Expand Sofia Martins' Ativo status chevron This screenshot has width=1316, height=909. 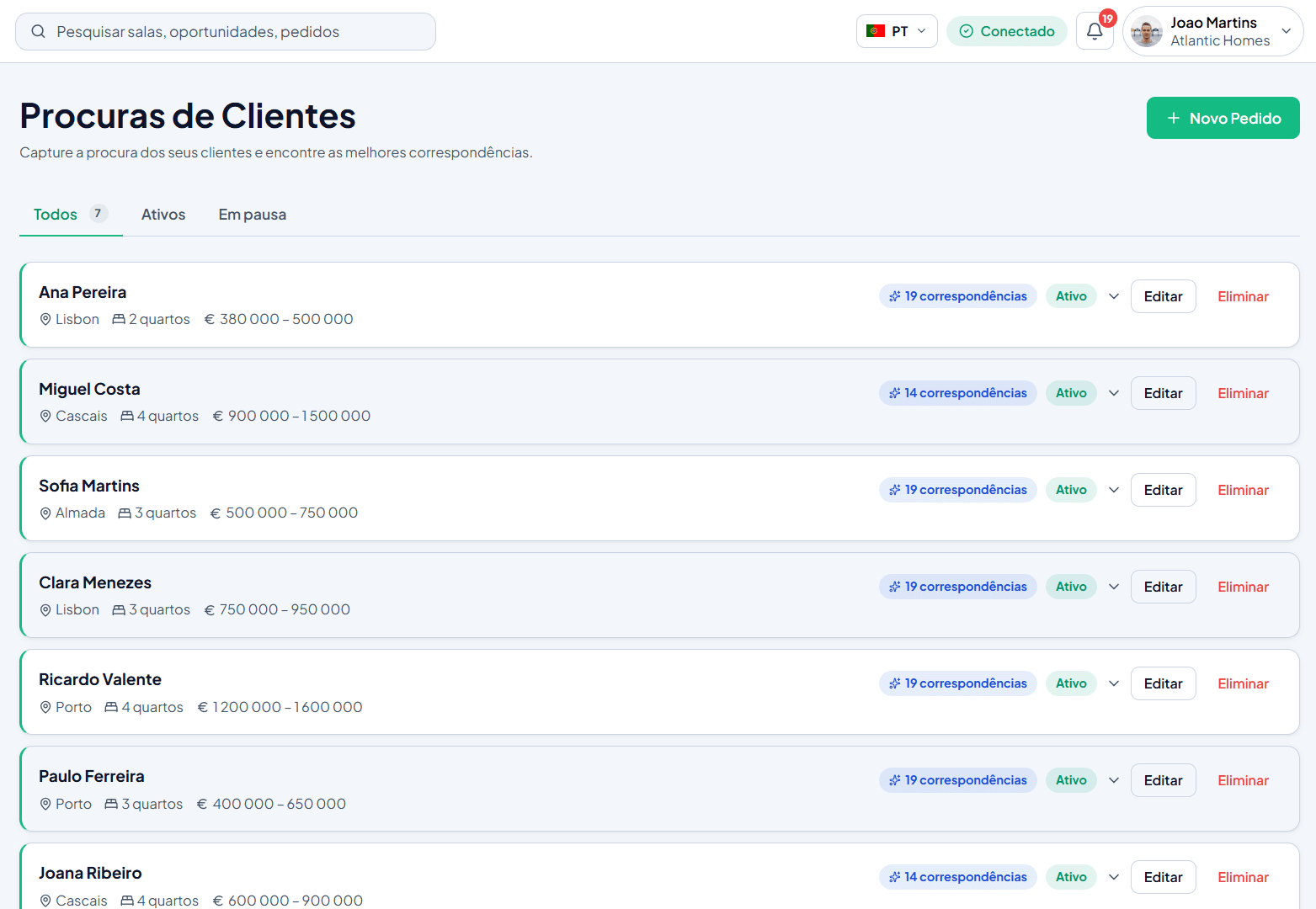(x=1114, y=490)
